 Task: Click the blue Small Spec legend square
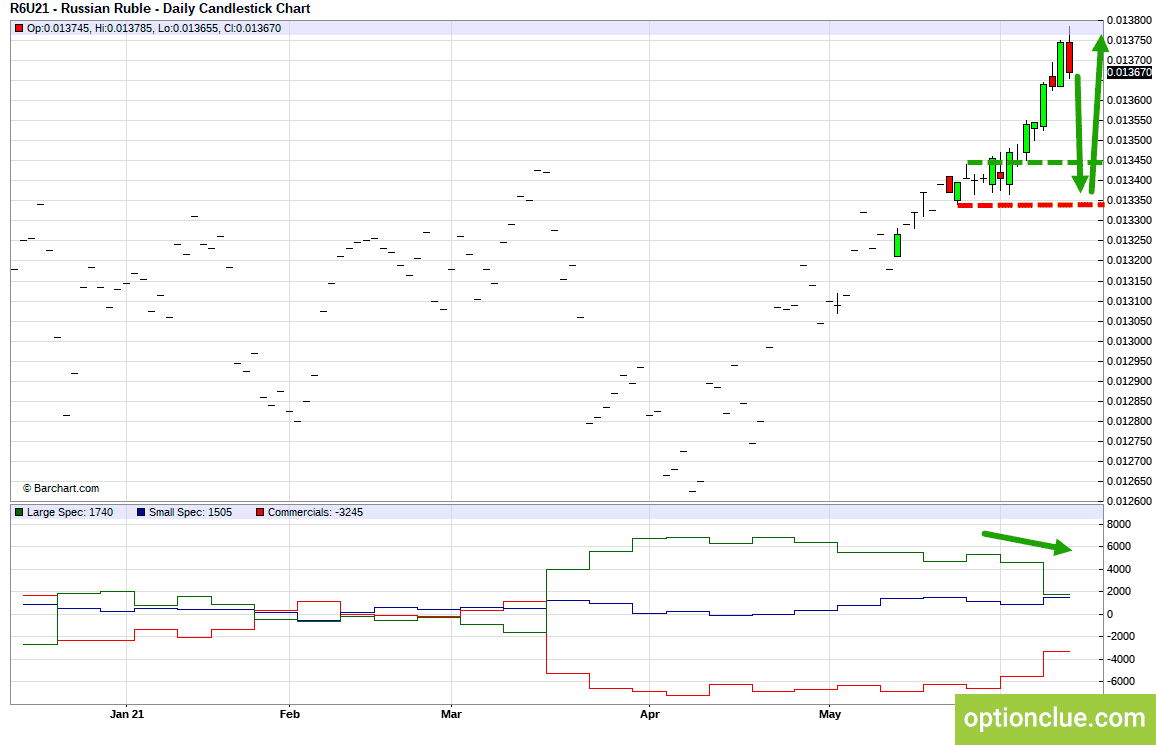click(x=141, y=512)
